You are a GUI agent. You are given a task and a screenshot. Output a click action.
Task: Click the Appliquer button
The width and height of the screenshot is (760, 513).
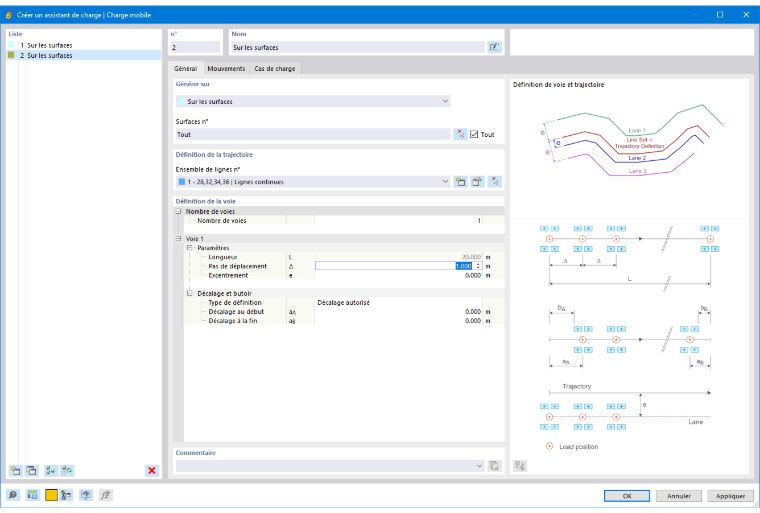(730, 496)
